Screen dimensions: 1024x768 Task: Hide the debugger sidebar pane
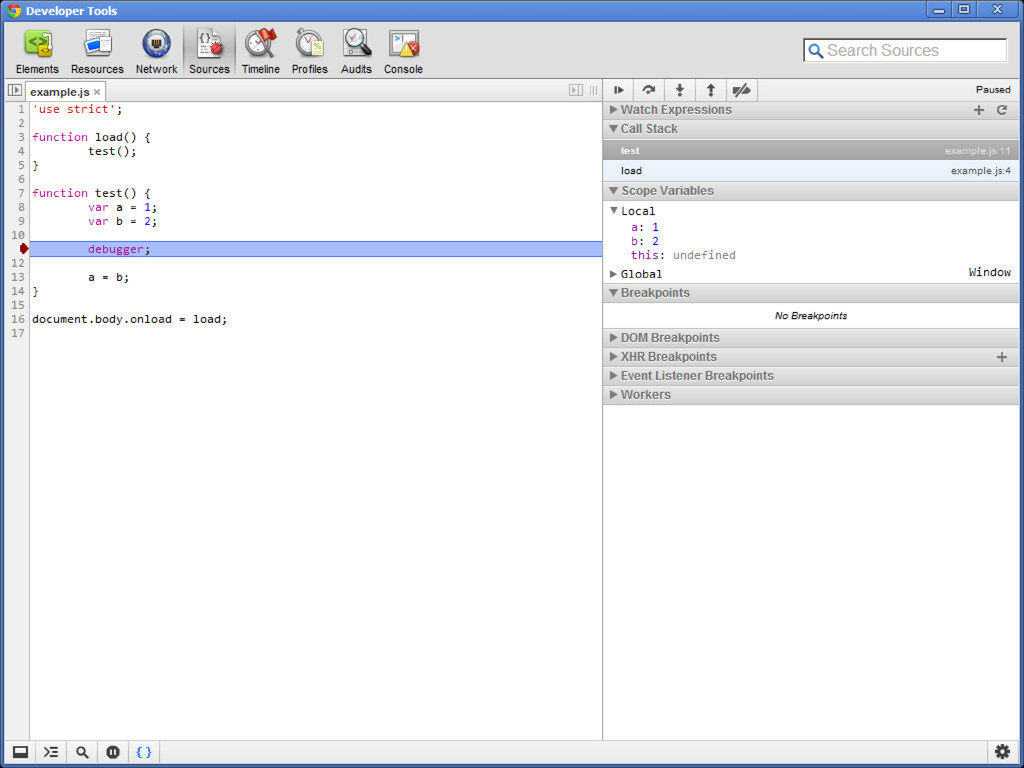575,90
